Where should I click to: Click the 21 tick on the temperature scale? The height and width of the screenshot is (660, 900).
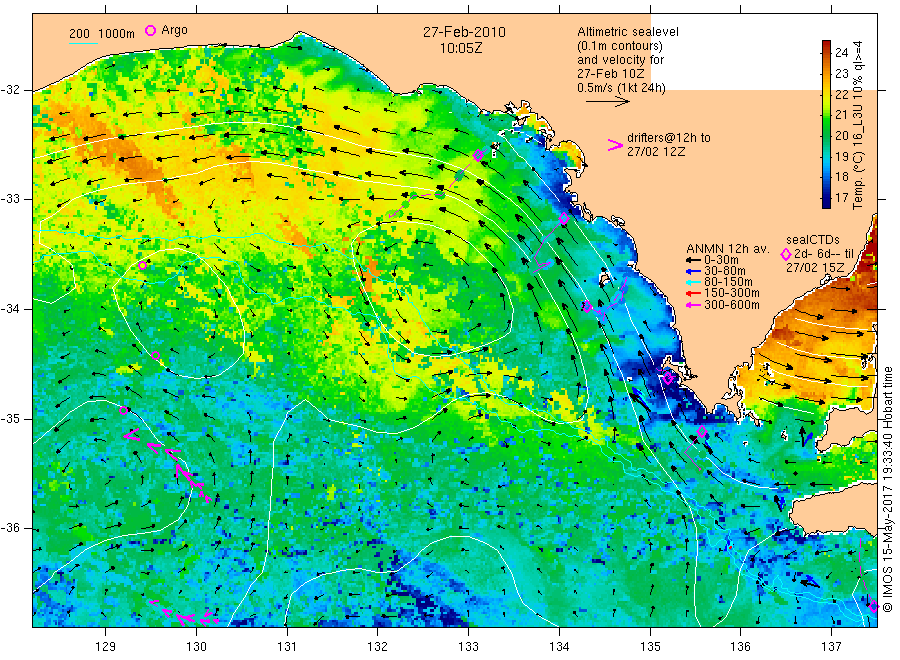point(841,115)
